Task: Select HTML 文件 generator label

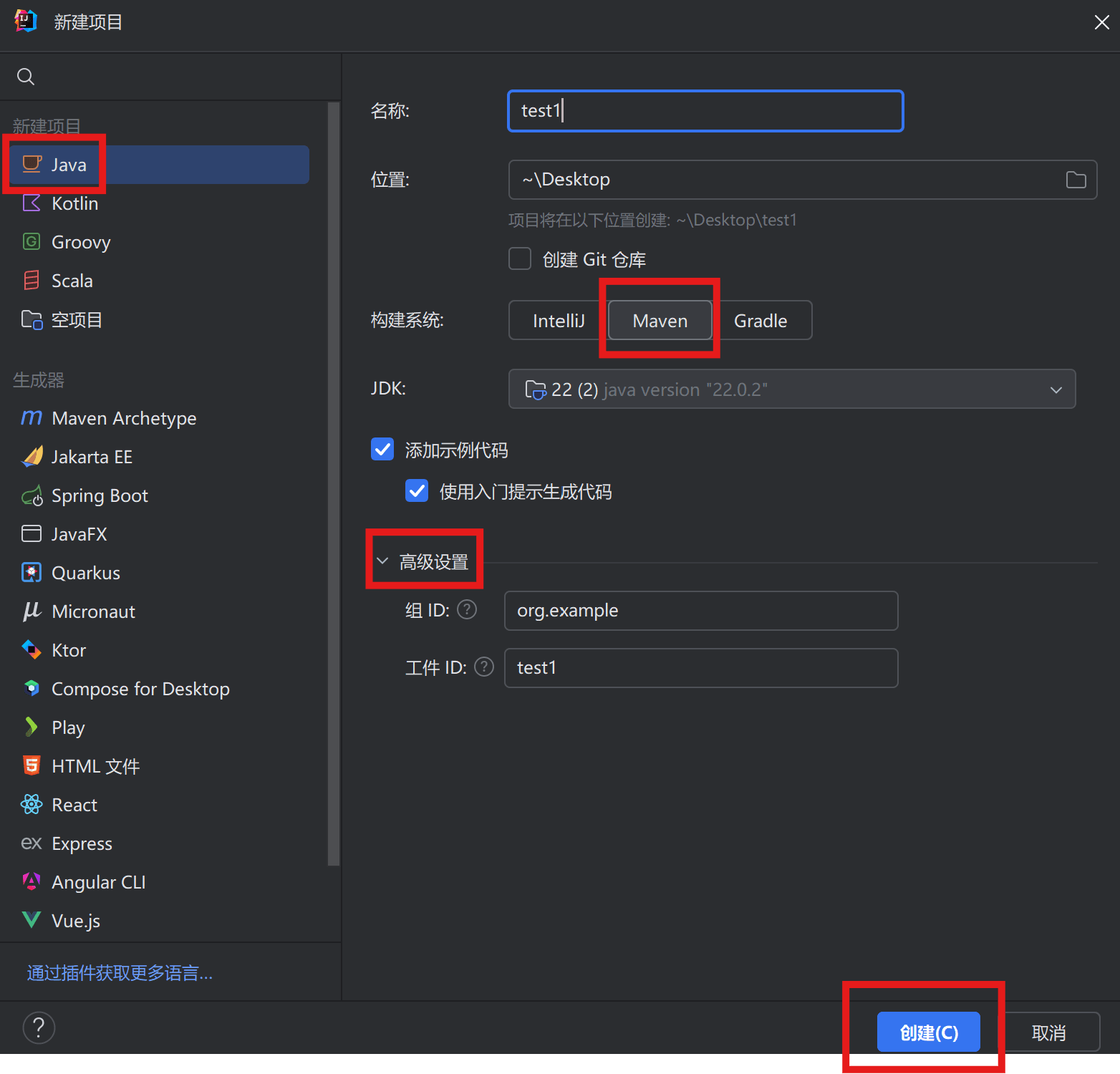Action: tap(95, 766)
